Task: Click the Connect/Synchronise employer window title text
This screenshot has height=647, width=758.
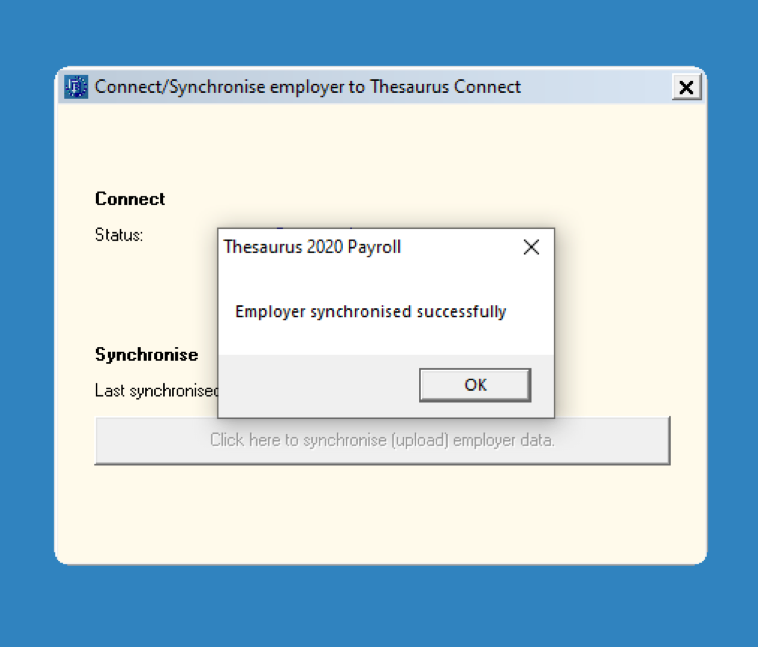Action: [x=307, y=87]
